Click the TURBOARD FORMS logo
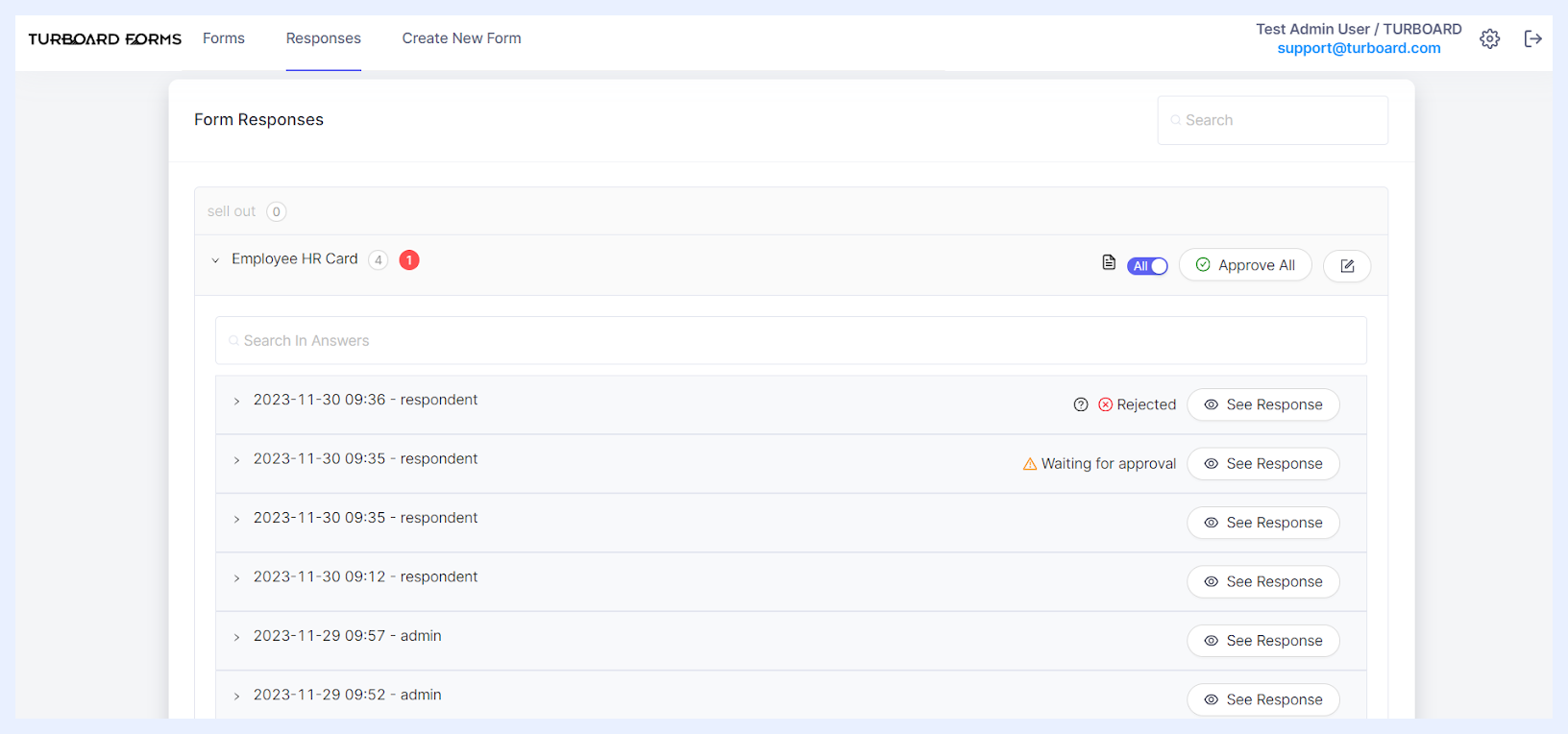Image resolution: width=1568 pixels, height=734 pixels. [x=105, y=39]
